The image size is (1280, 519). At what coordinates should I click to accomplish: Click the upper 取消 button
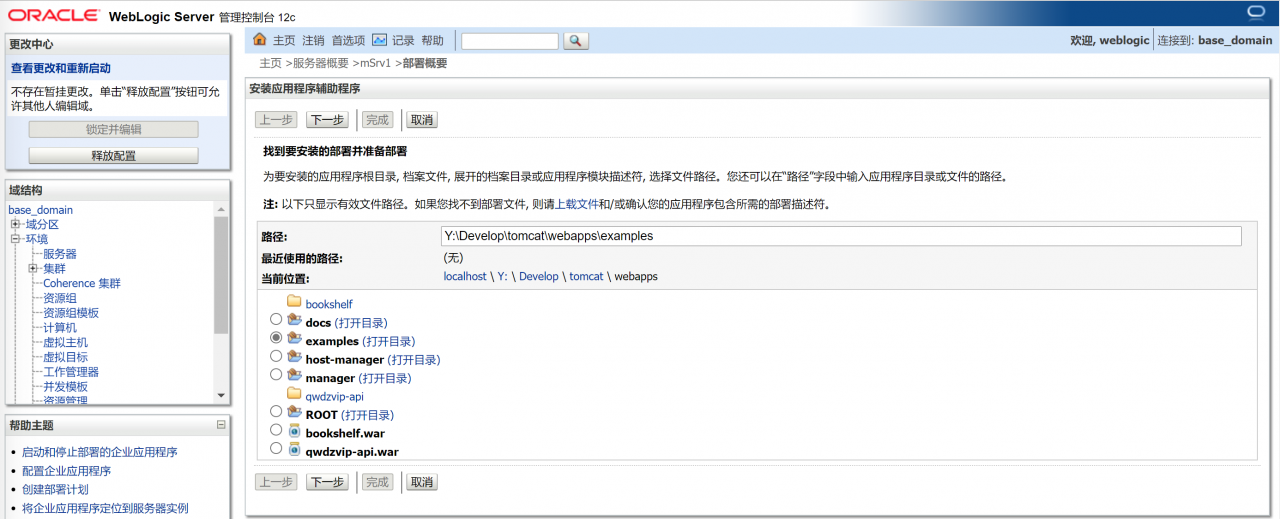point(421,120)
